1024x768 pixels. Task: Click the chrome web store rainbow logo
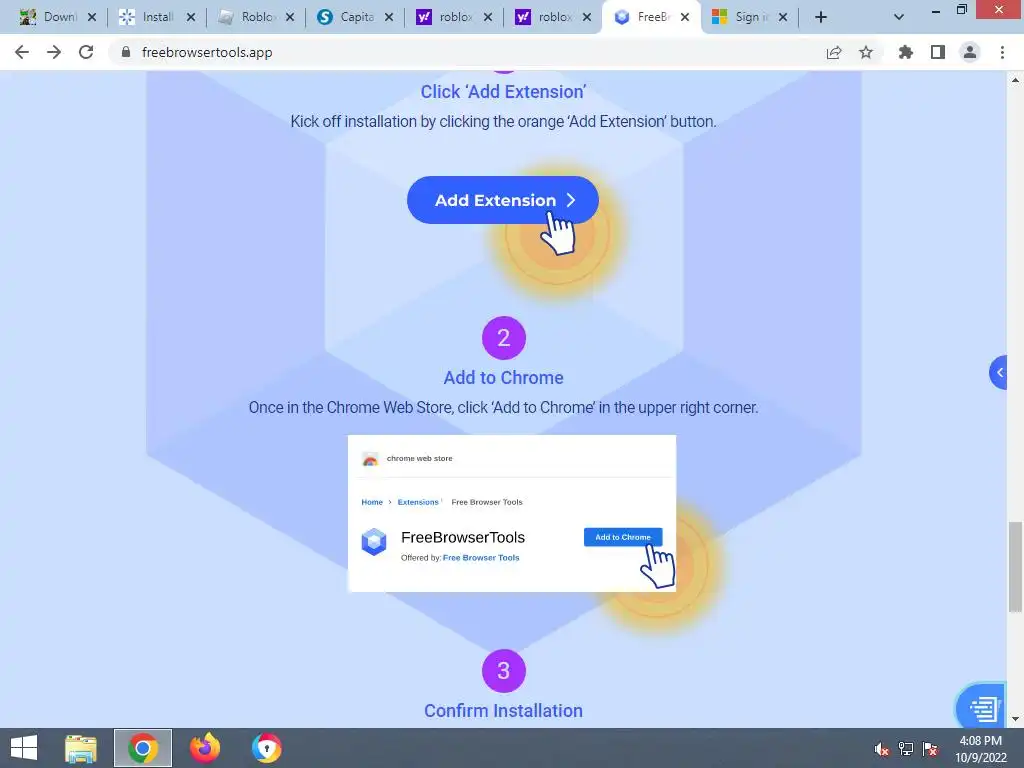pos(370,459)
